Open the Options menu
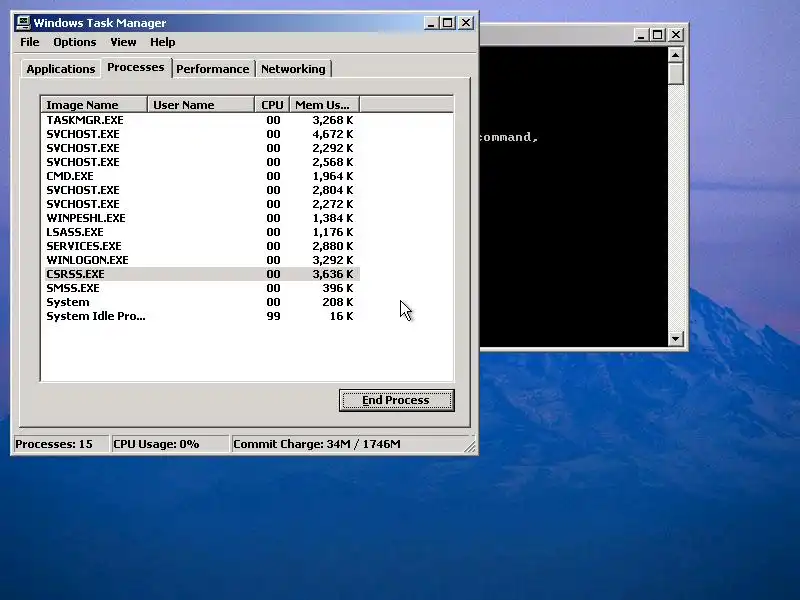 74,42
